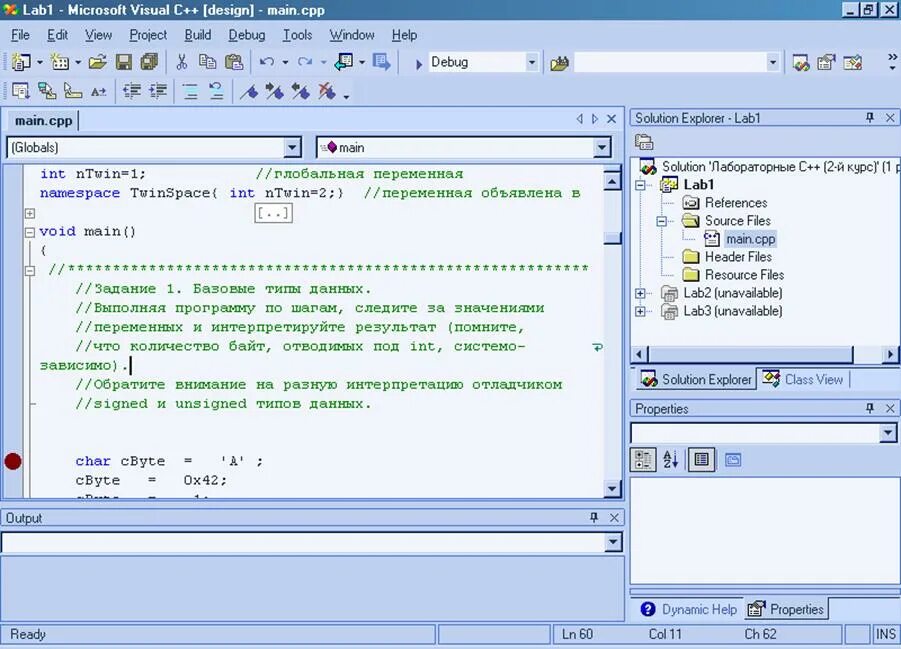Undo the last edit
The width and height of the screenshot is (901, 649).
267,62
